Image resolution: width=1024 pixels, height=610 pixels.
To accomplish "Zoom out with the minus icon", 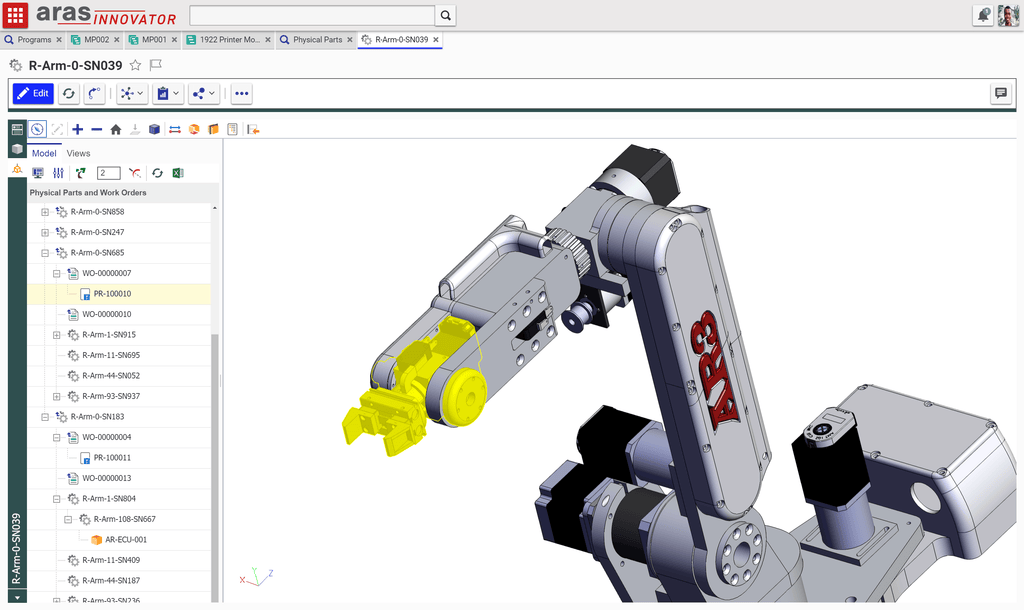I will coord(97,129).
